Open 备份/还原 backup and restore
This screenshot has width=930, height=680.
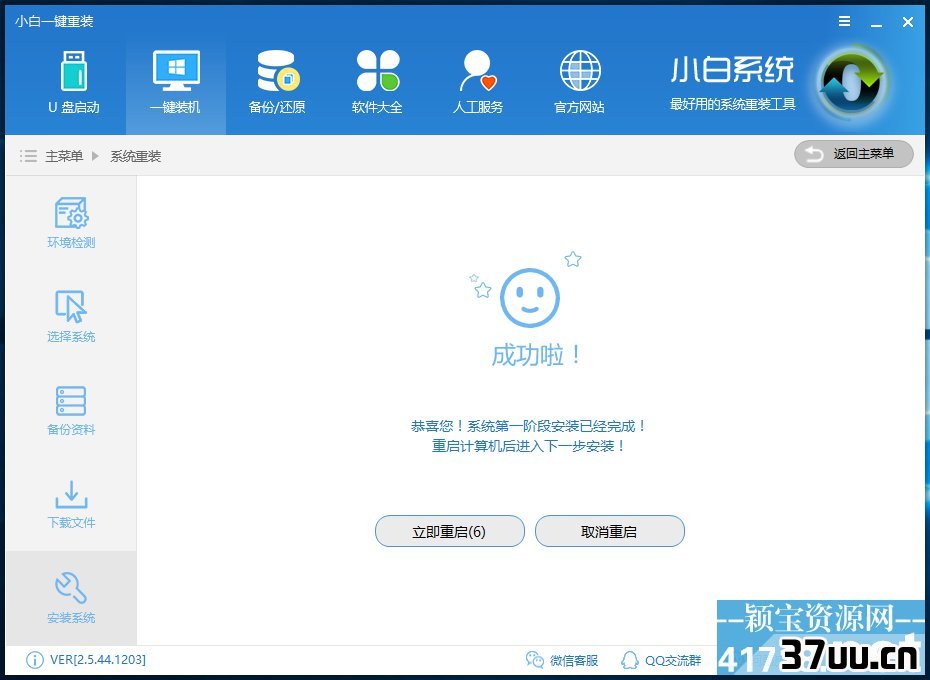pyautogui.click(x=277, y=82)
